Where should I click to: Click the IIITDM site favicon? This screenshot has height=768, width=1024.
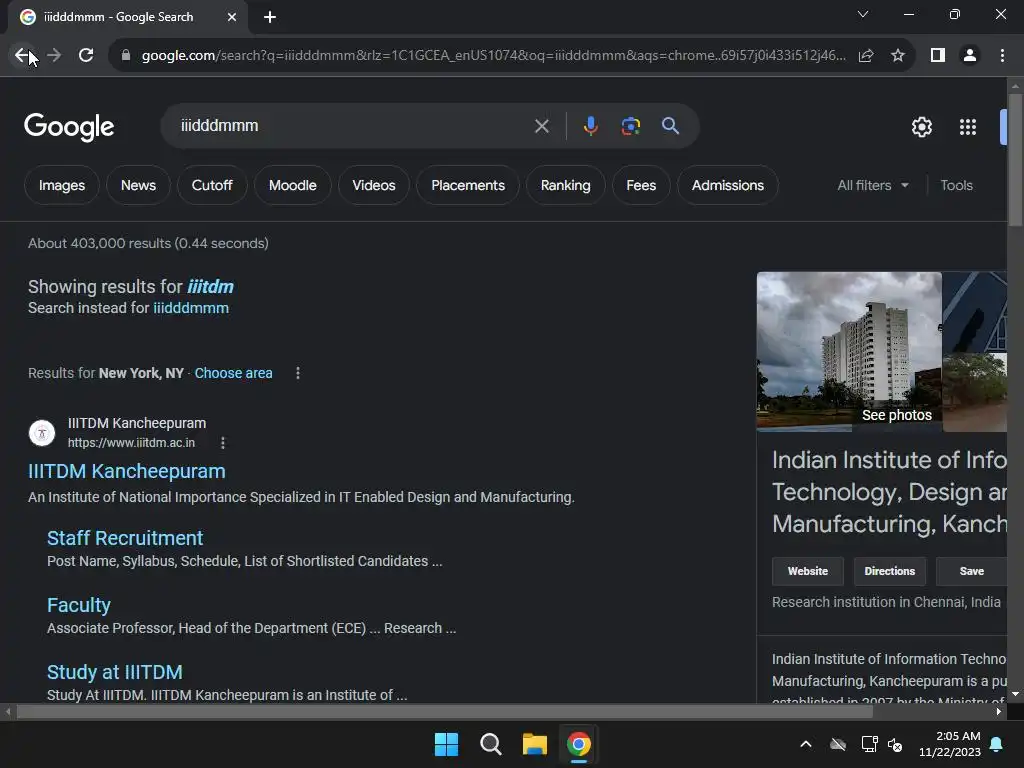(42, 433)
